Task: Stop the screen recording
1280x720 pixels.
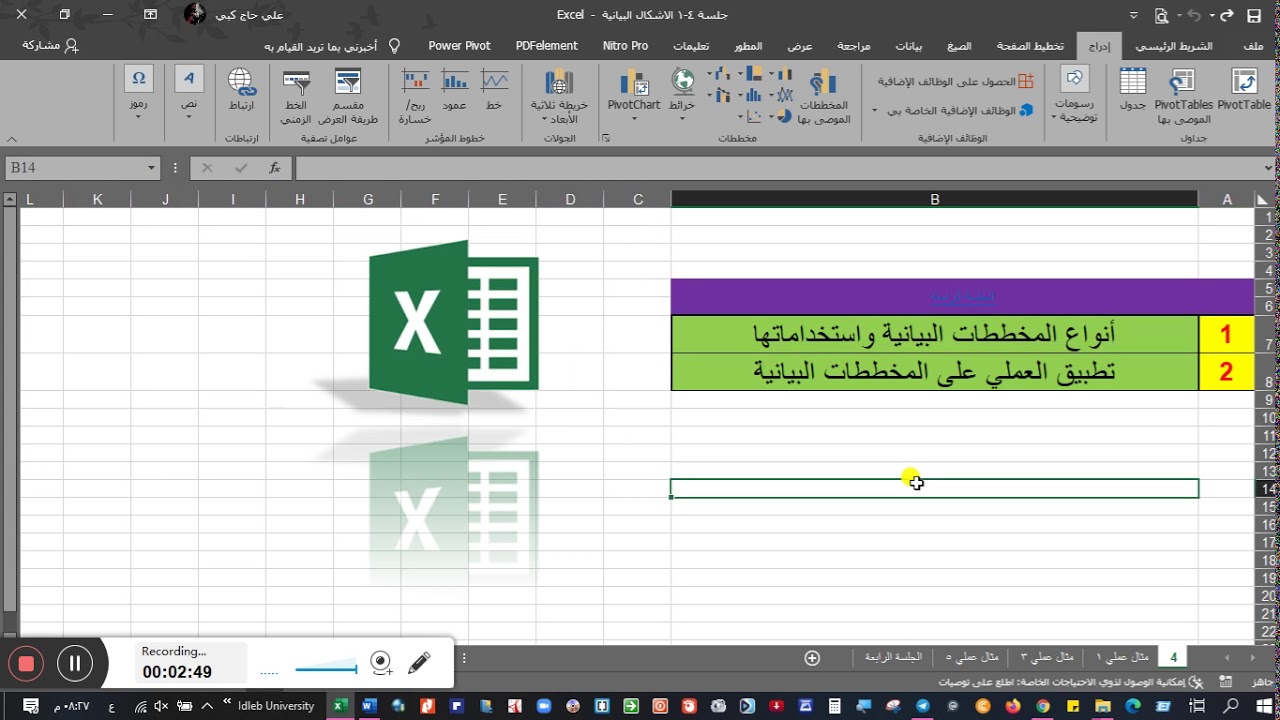Action: click(x=26, y=663)
